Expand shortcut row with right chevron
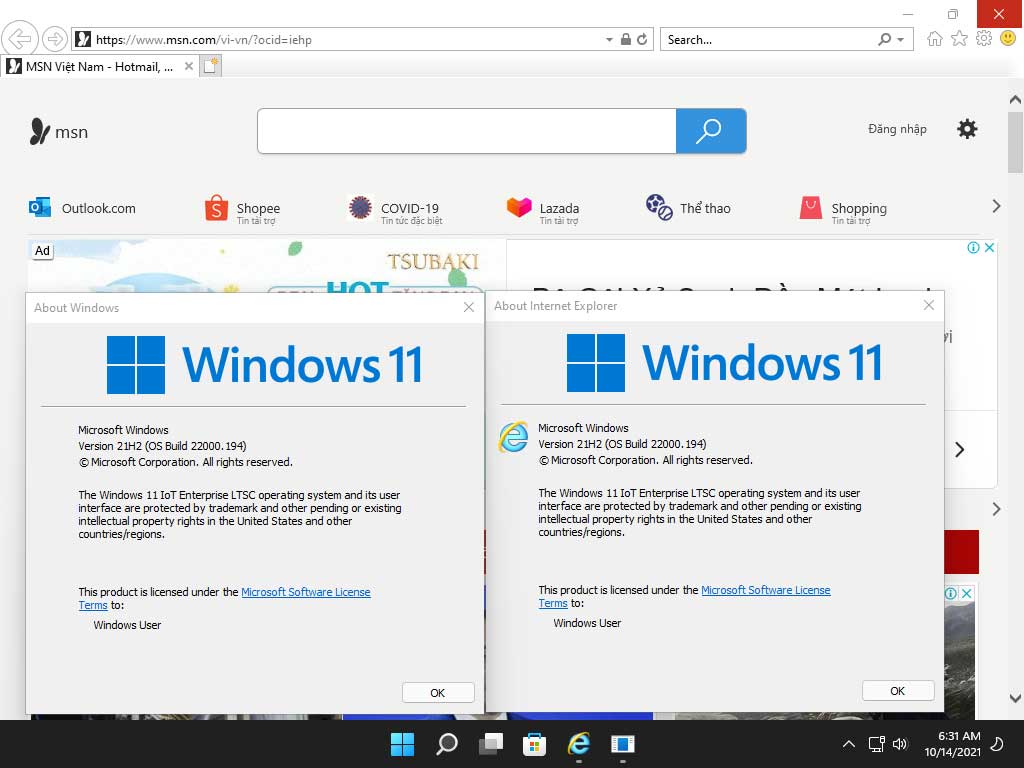Viewport: 1024px width, 768px height. click(x=996, y=206)
